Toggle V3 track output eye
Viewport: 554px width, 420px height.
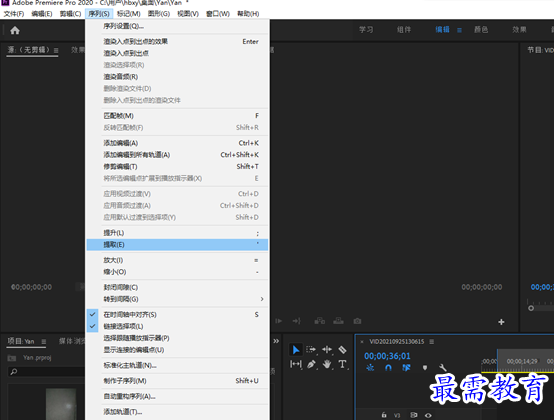point(428,415)
